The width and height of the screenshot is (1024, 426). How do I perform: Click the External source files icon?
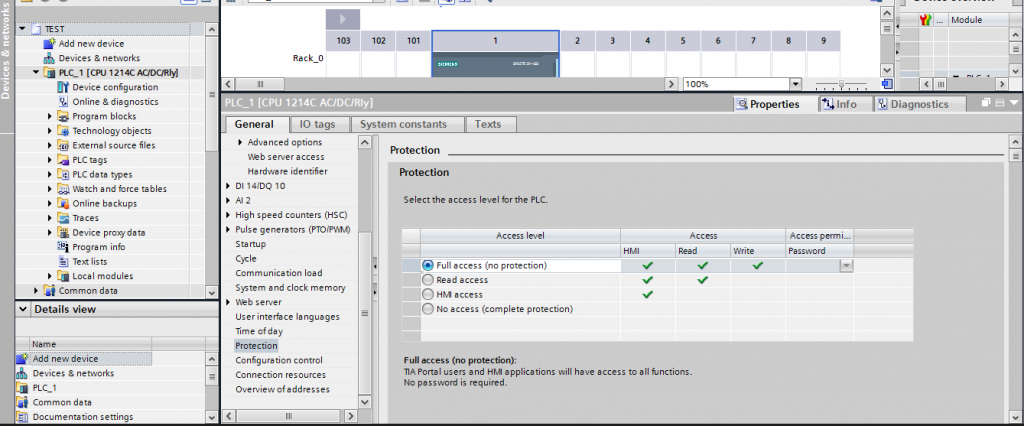coord(63,145)
